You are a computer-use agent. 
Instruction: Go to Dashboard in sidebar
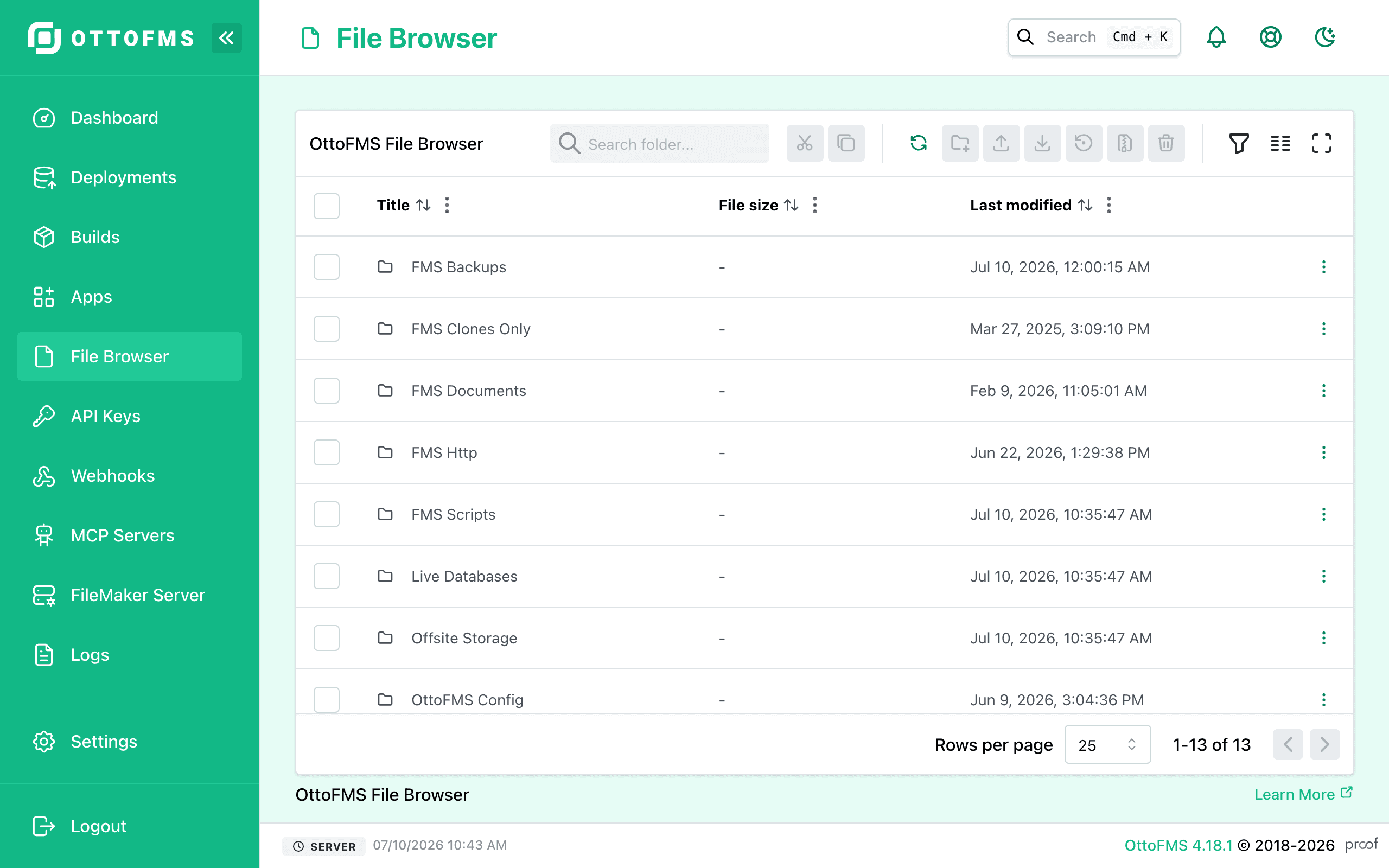[130, 118]
